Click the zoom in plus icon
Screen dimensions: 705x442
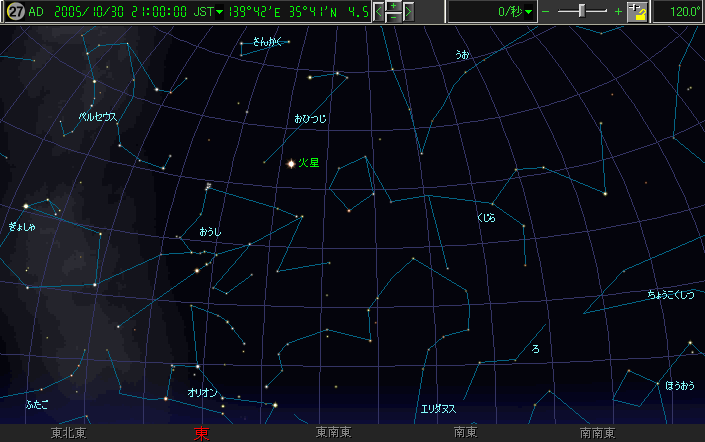tap(618, 12)
